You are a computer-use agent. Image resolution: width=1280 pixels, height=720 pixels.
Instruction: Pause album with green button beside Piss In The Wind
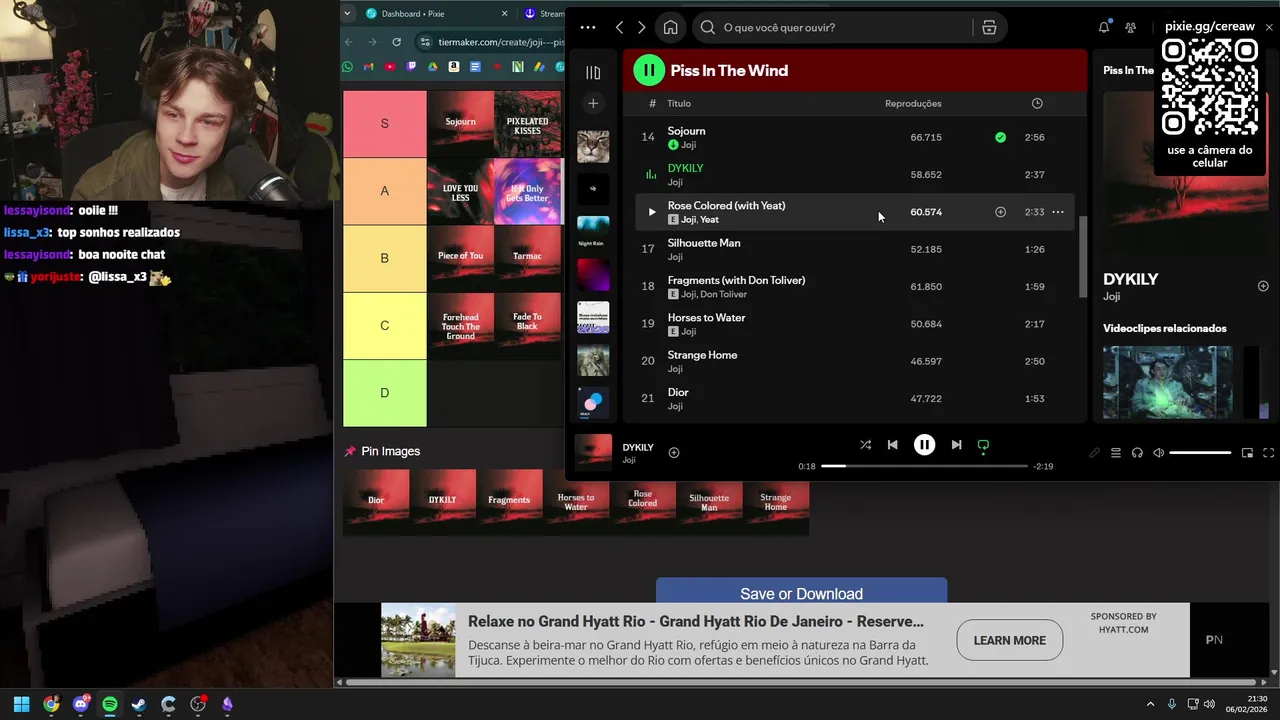(649, 70)
